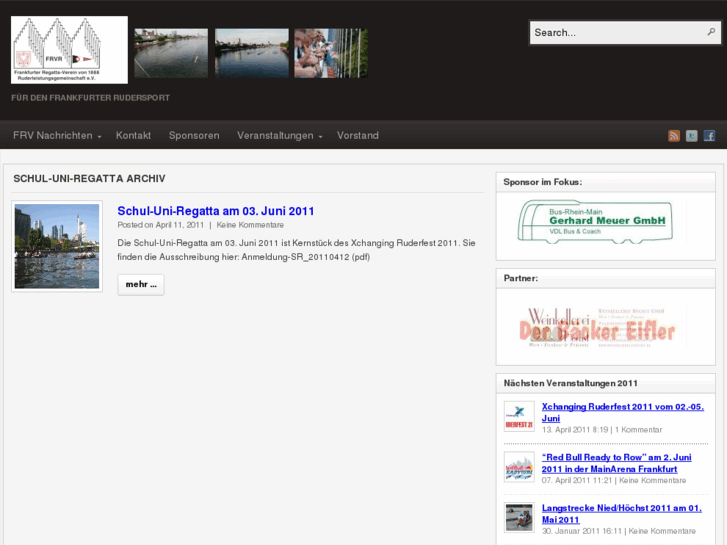Click the FÜR DEN FRANKFURTER RUDERSPORT tagline
Viewport: 727px width, 545px height.
tap(90, 98)
